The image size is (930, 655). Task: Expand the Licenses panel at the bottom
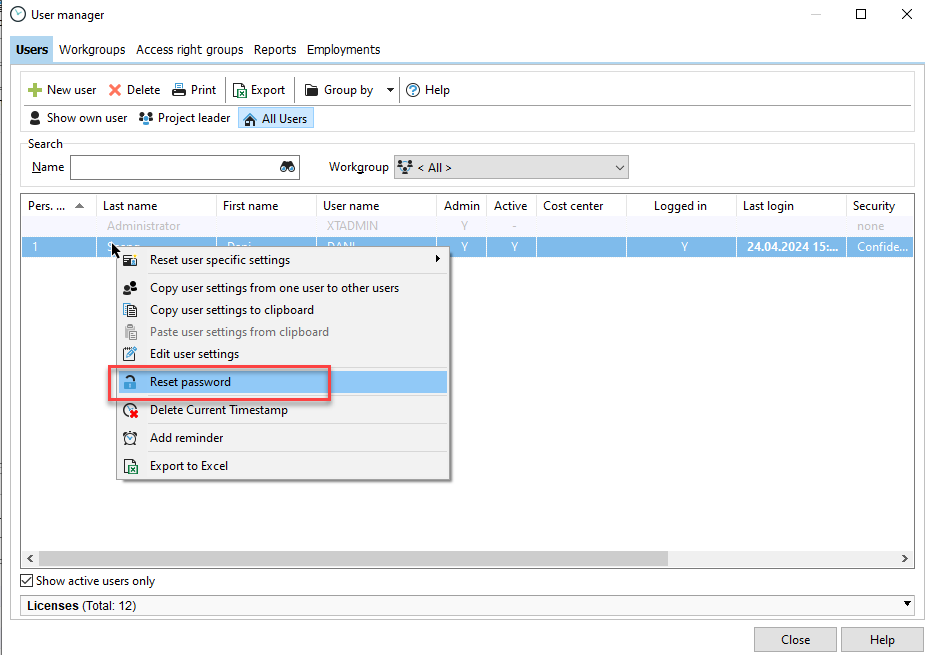(908, 605)
